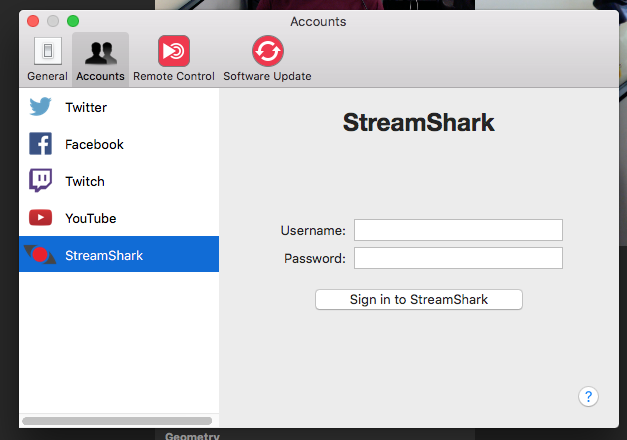Select the Twitch account row
This screenshot has height=440, width=627.
119,181
